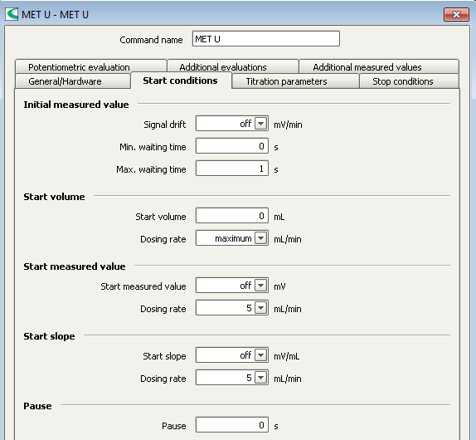Click the Min. waiting time field
Viewport: 476px width, 440px height.
tap(232, 146)
